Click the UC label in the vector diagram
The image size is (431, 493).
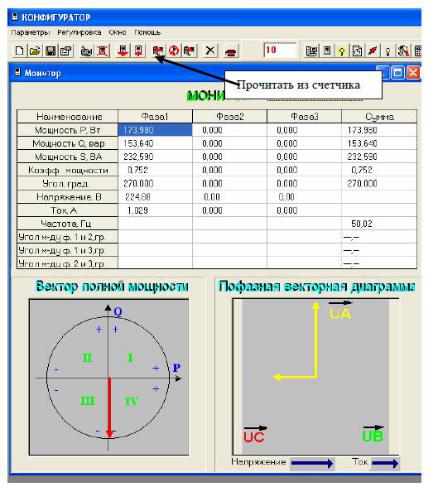[x=254, y=437]
